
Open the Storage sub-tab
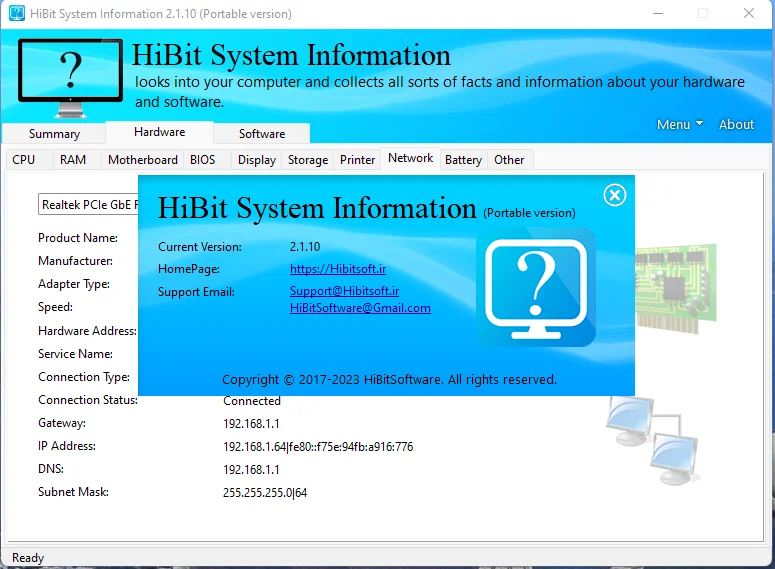click(x=308, y=160)
